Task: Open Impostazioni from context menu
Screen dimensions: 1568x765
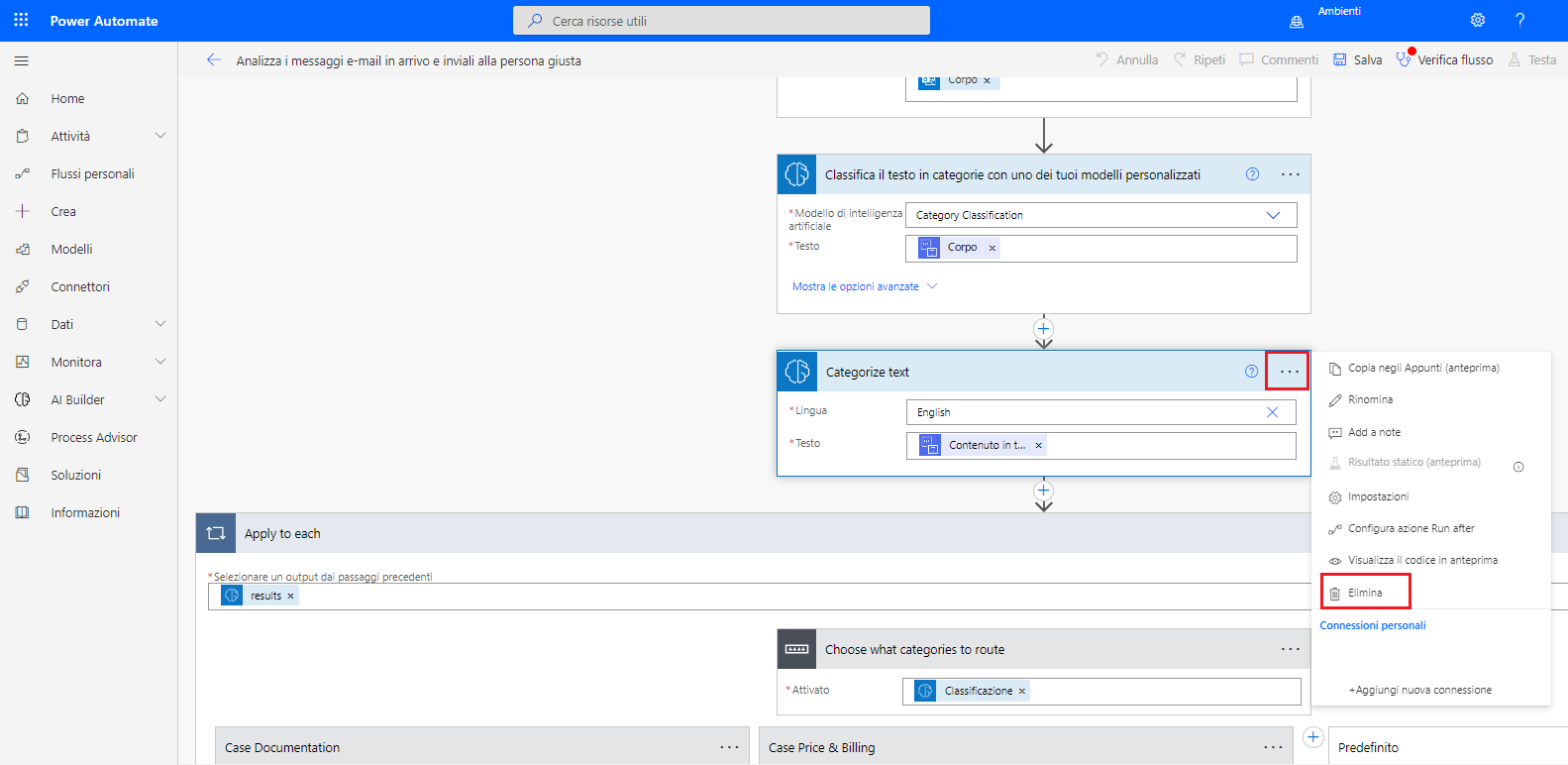Action: click(1378, 496)
